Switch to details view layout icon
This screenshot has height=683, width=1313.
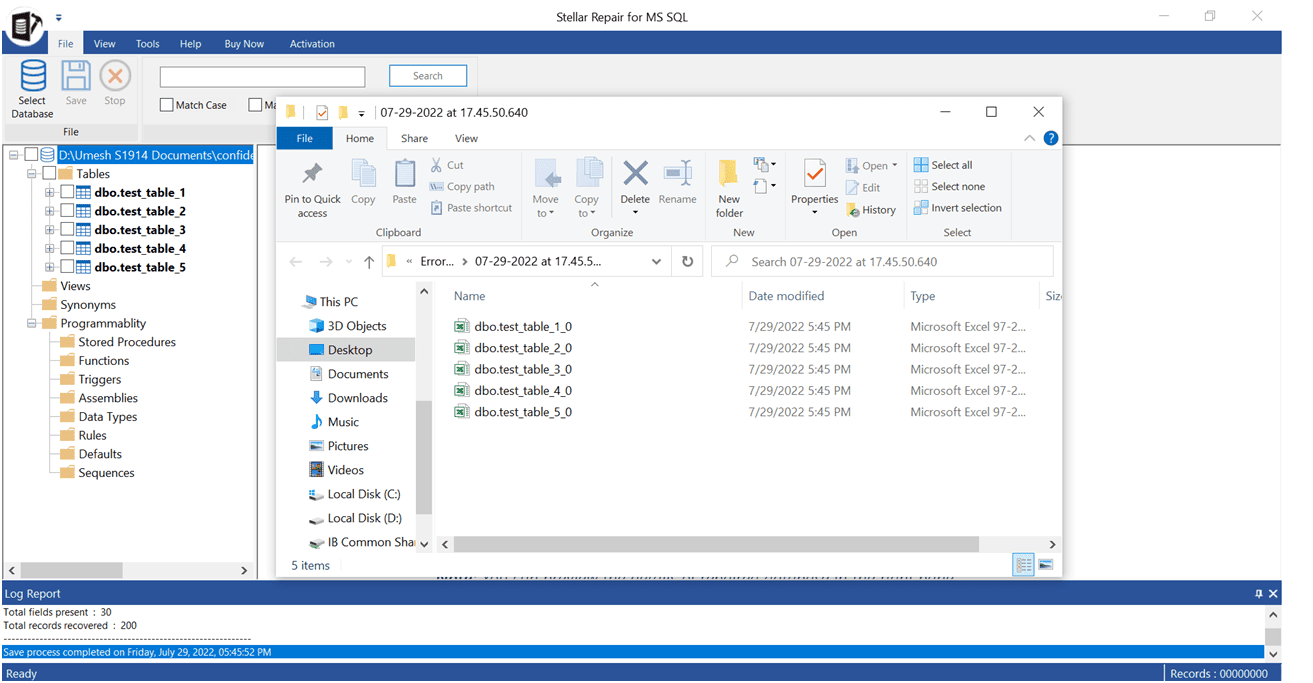click(x=1024, y=565)
